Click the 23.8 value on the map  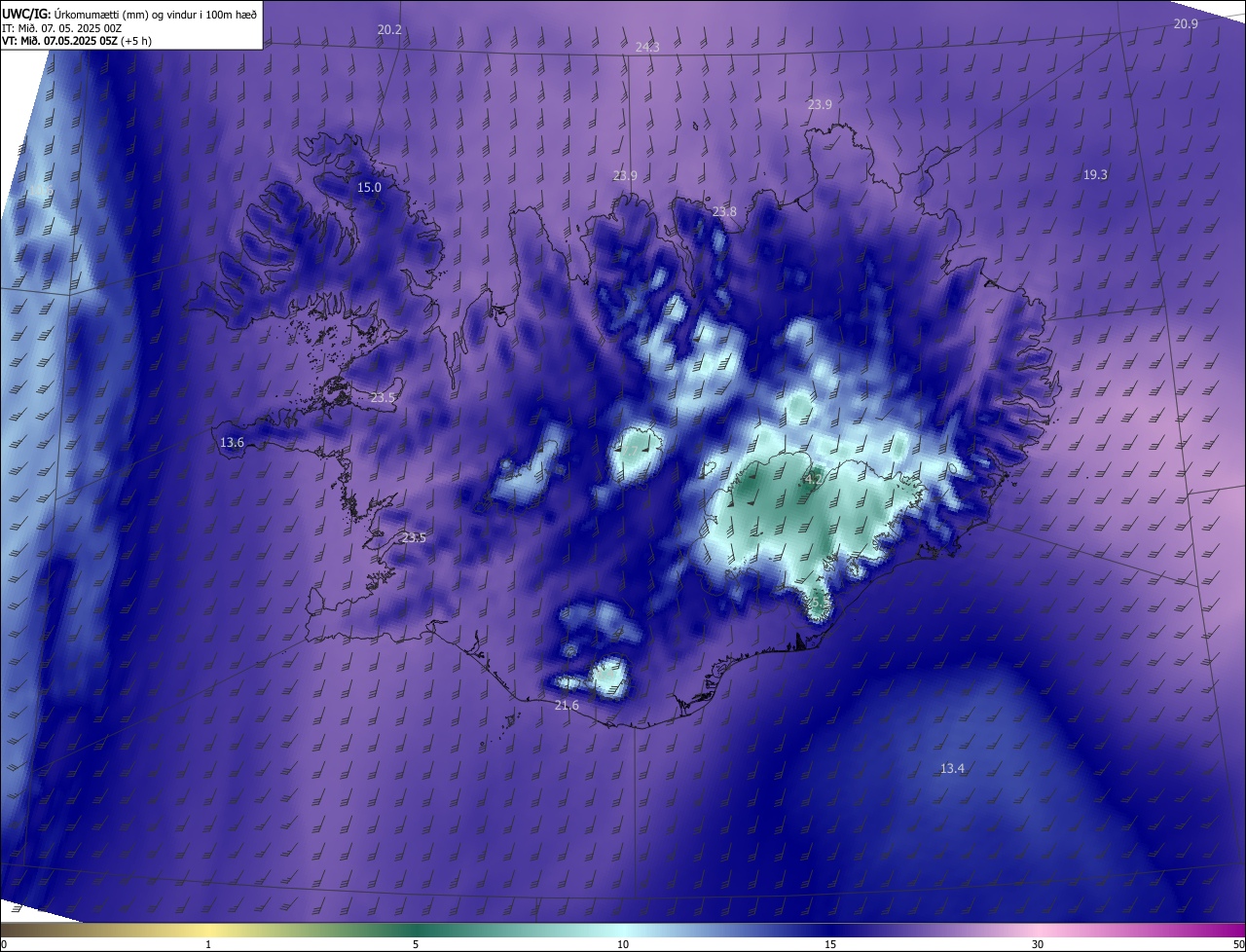[724, 212]
